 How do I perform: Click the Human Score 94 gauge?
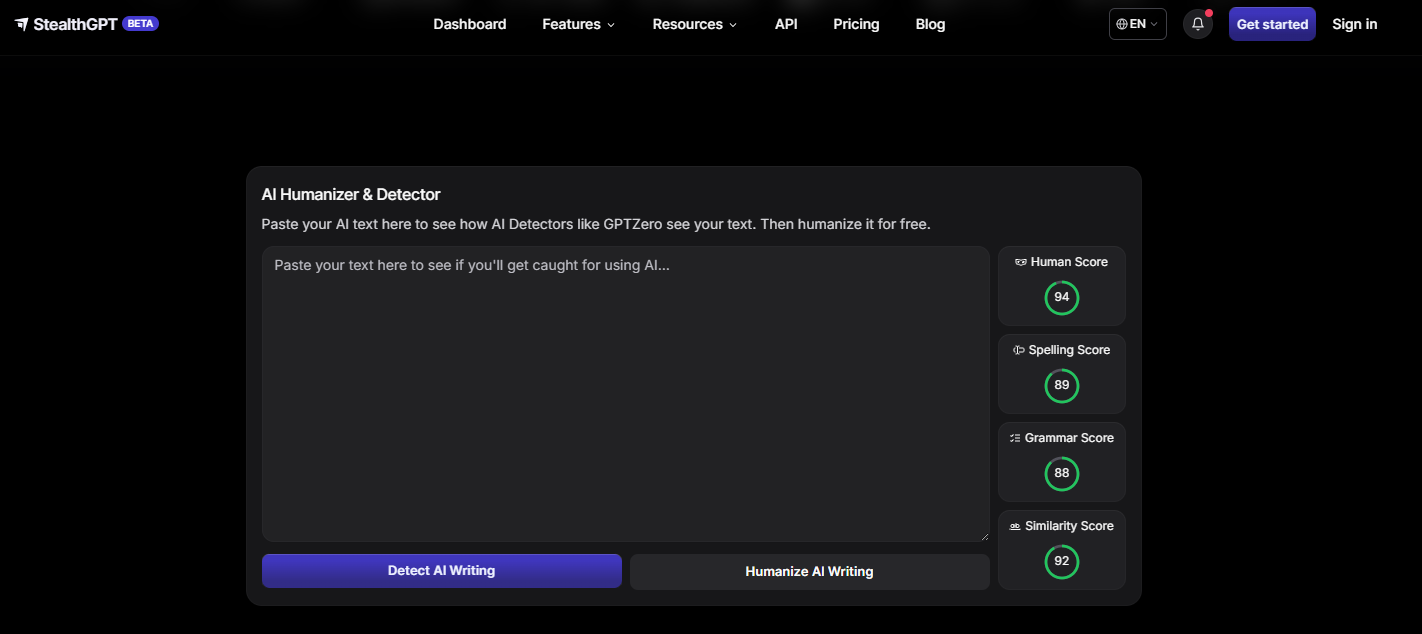1062,297
